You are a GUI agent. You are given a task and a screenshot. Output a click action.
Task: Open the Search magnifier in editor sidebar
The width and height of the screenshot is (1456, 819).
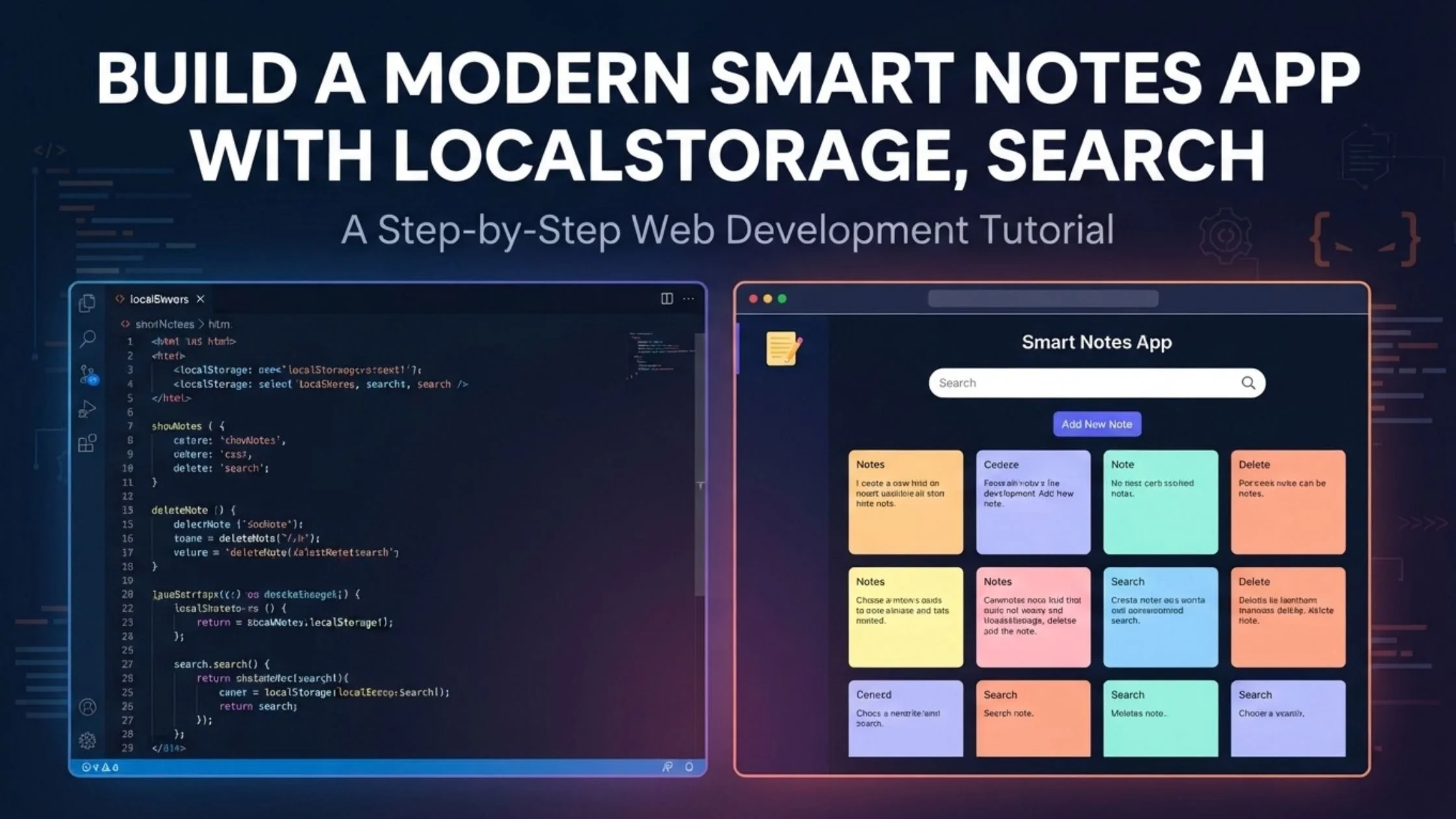(x=87, y=339)
